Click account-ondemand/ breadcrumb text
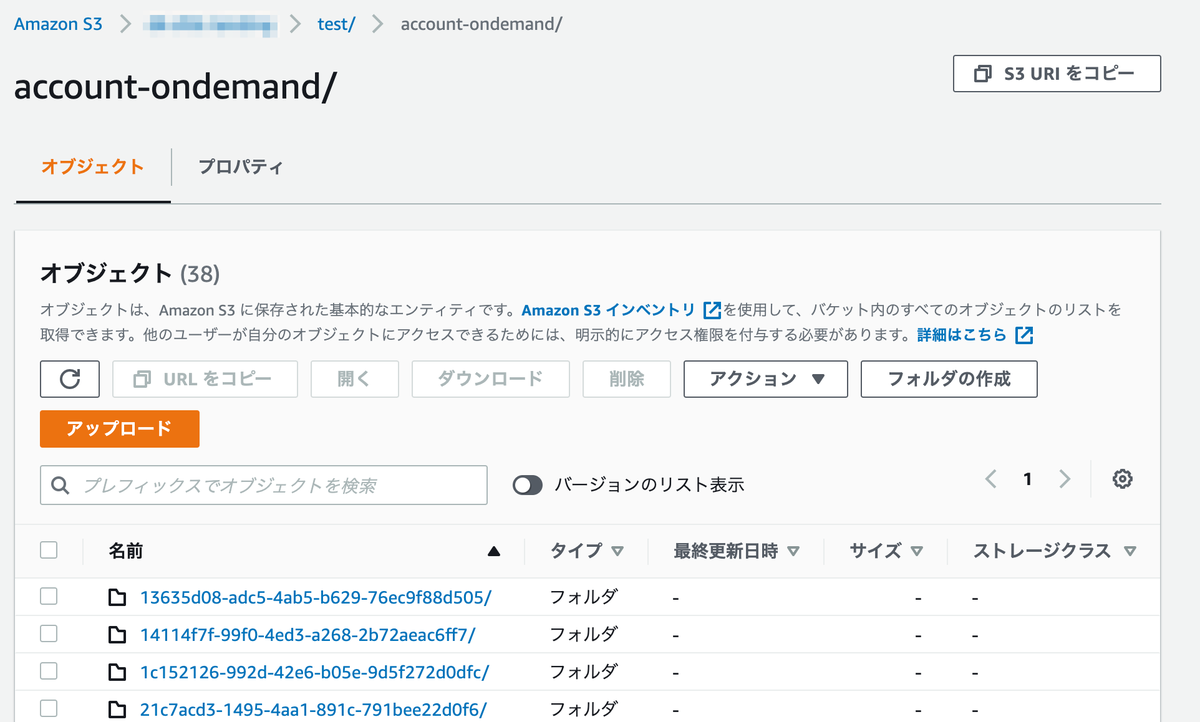 click(x=481, y=24)
